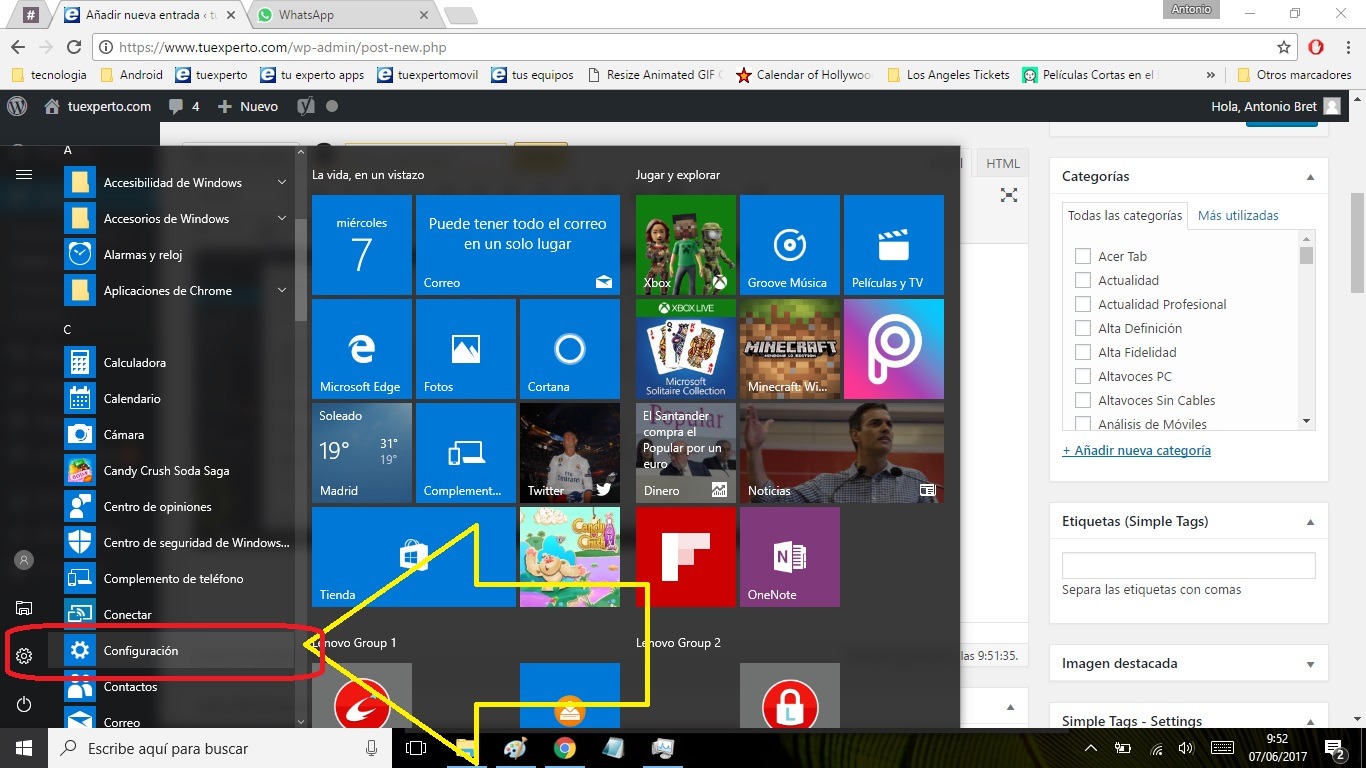Open Nuevo menu in WordPress bar
Image resolution: width=1366 pixels, height=768 pixels.
pyautogui.click(x=248, y=106)
